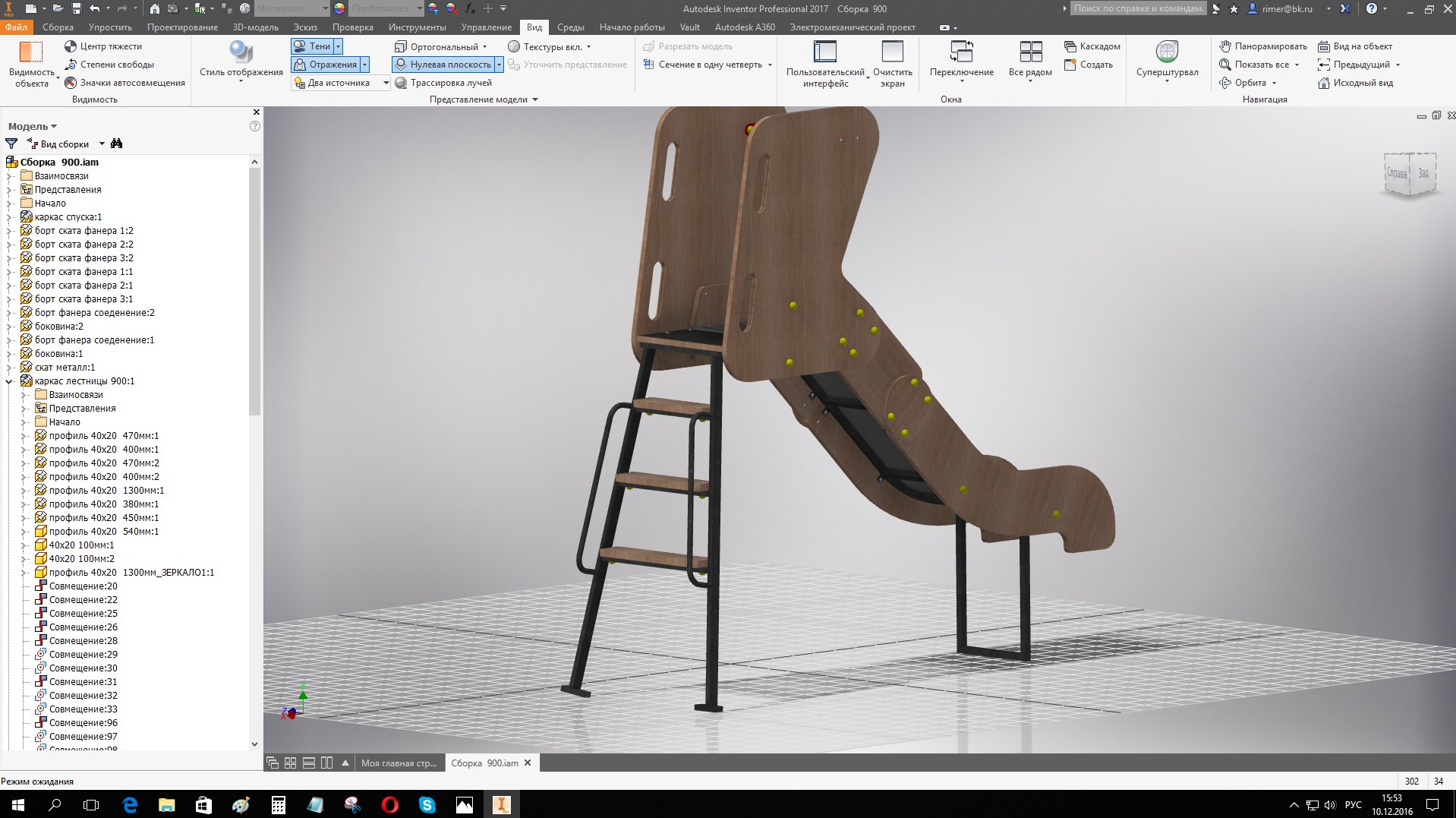Click the binoculars find icon in Model panel
1456x818 pixels.
[x=116, y=144]
